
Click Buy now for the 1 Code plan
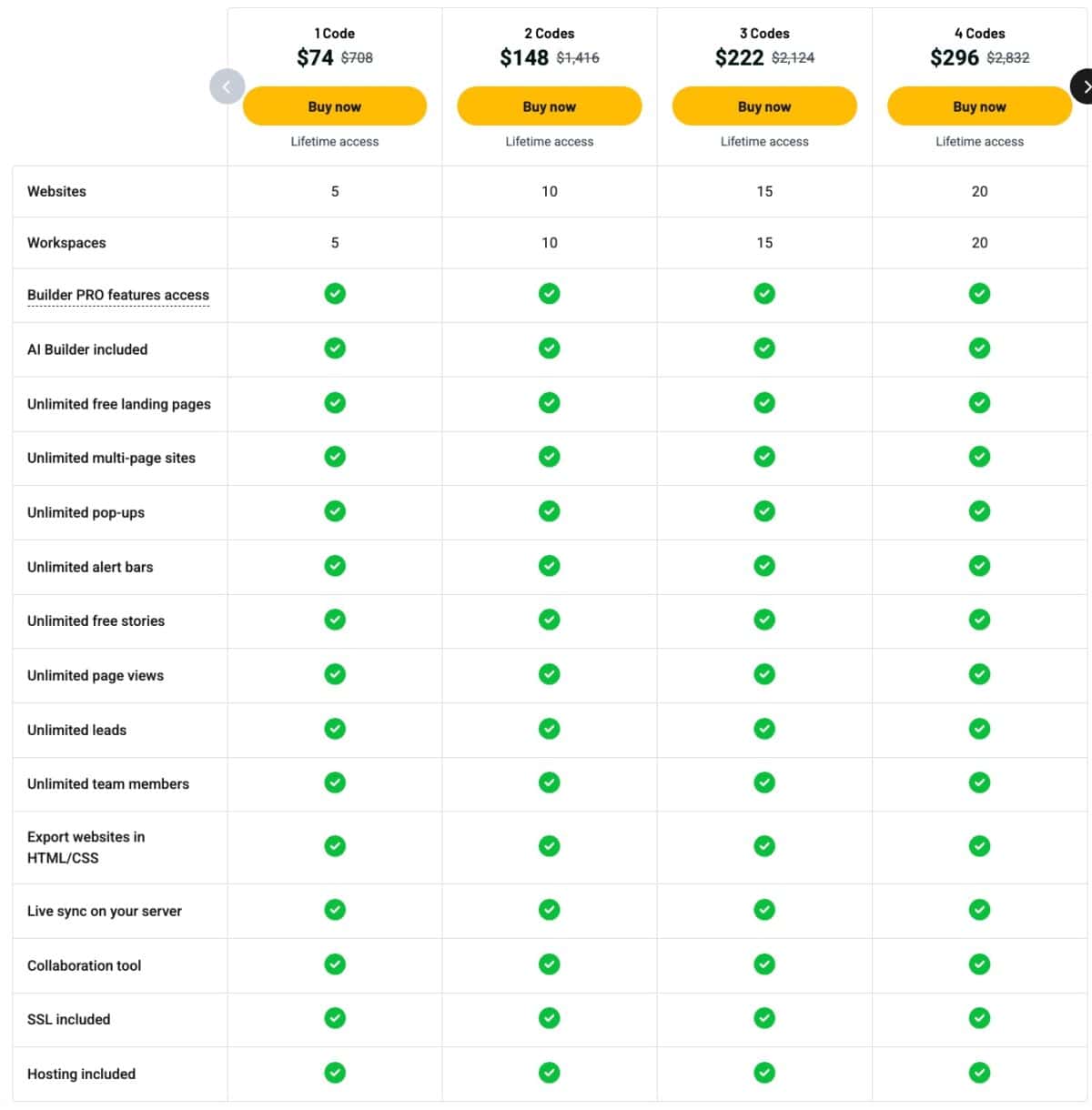tap(335, 106)
